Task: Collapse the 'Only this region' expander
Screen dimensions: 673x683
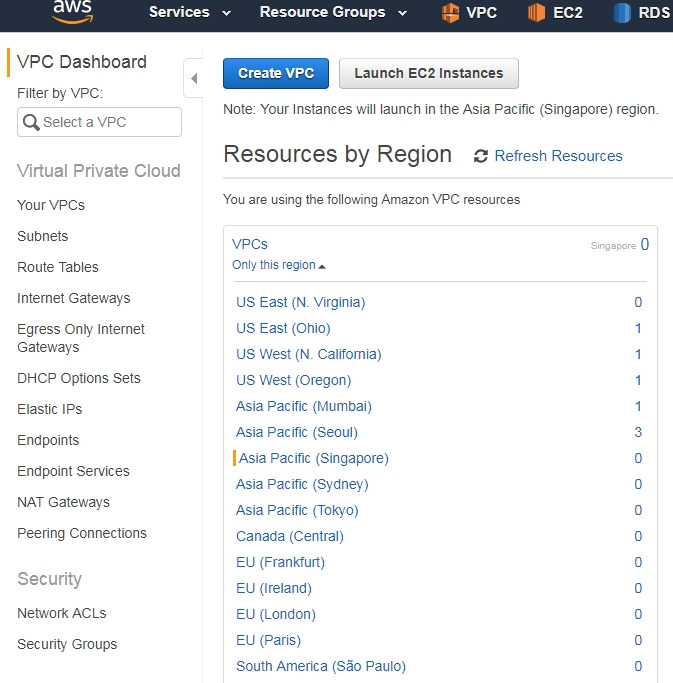Action: pos(279,265)
